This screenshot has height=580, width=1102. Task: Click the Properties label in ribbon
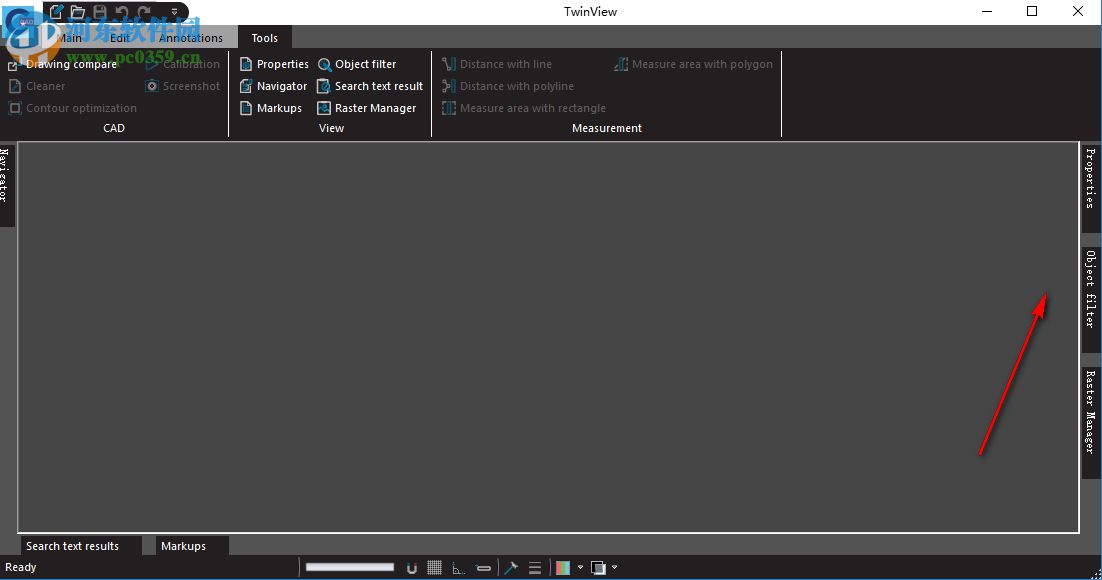click(x=283, y=64)
